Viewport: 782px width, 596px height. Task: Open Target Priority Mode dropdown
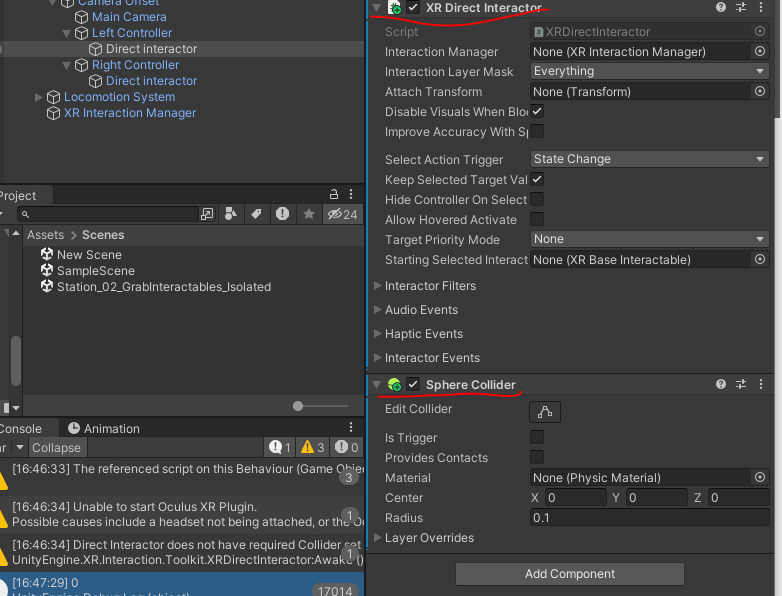click(649, 239)
